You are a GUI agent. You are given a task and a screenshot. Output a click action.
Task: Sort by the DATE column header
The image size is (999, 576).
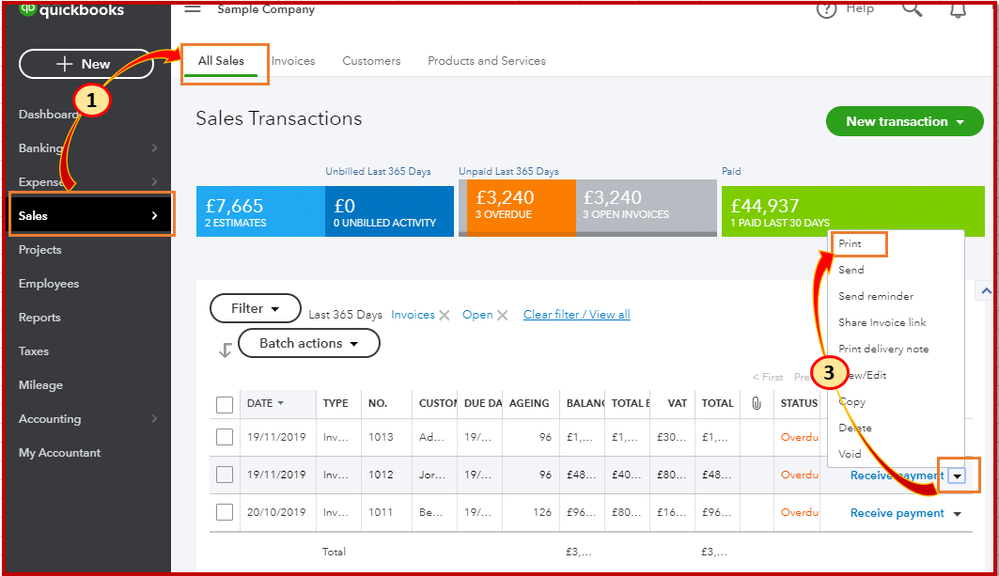(x=265, y=403)
